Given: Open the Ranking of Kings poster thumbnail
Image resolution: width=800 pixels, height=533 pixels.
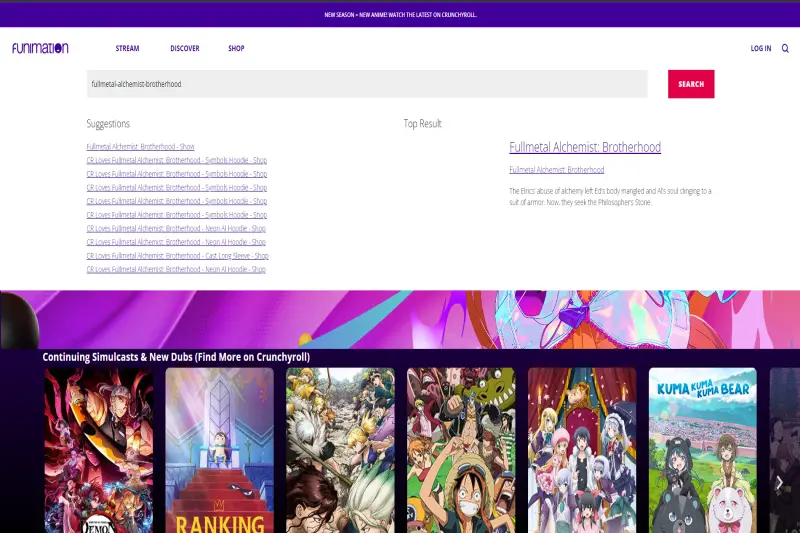Looking at the screenshot, I should (x=219, y=450).
